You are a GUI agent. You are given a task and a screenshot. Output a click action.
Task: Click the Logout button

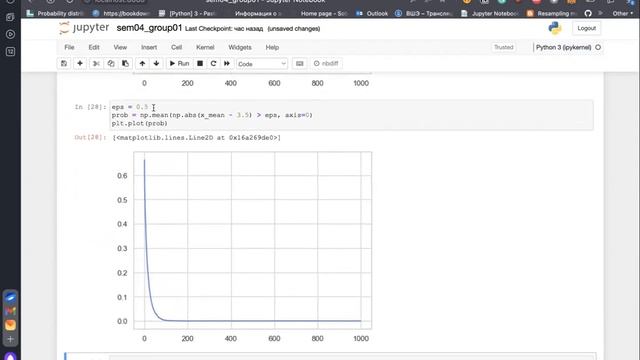point(587,28)
